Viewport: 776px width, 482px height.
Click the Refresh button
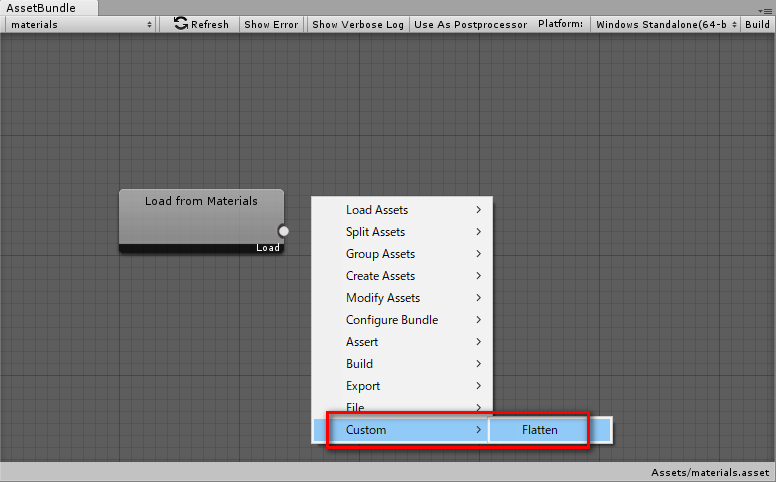[201, 24]
